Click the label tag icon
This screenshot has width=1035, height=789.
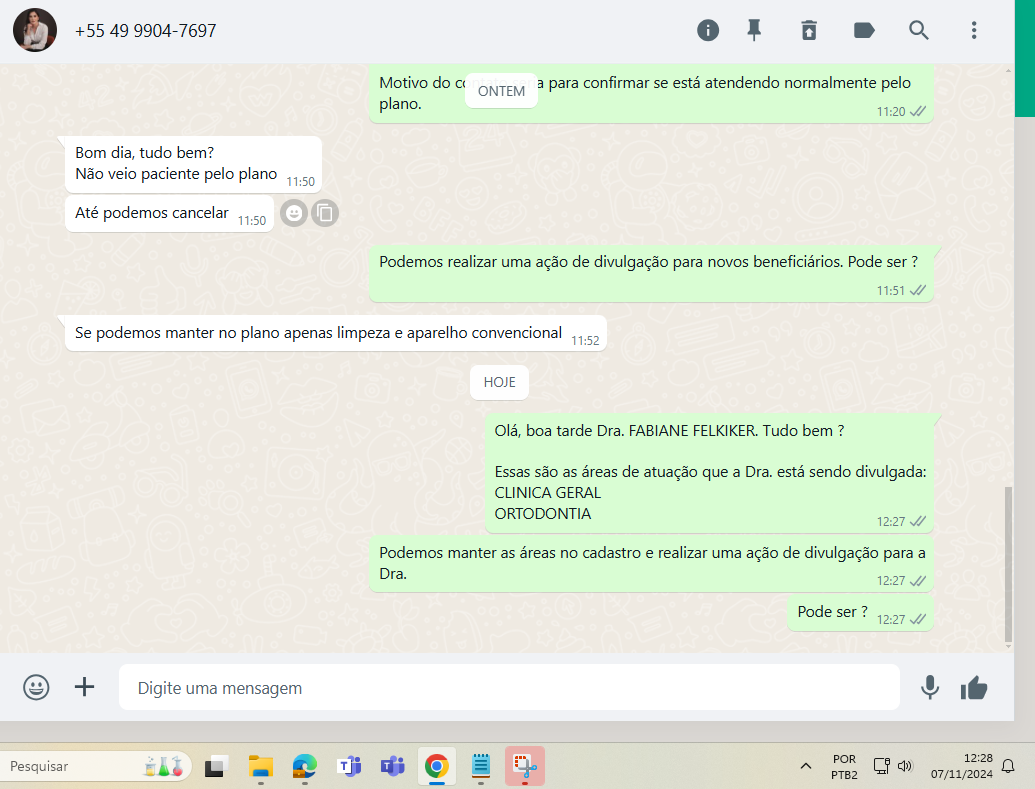coord(864,30)
